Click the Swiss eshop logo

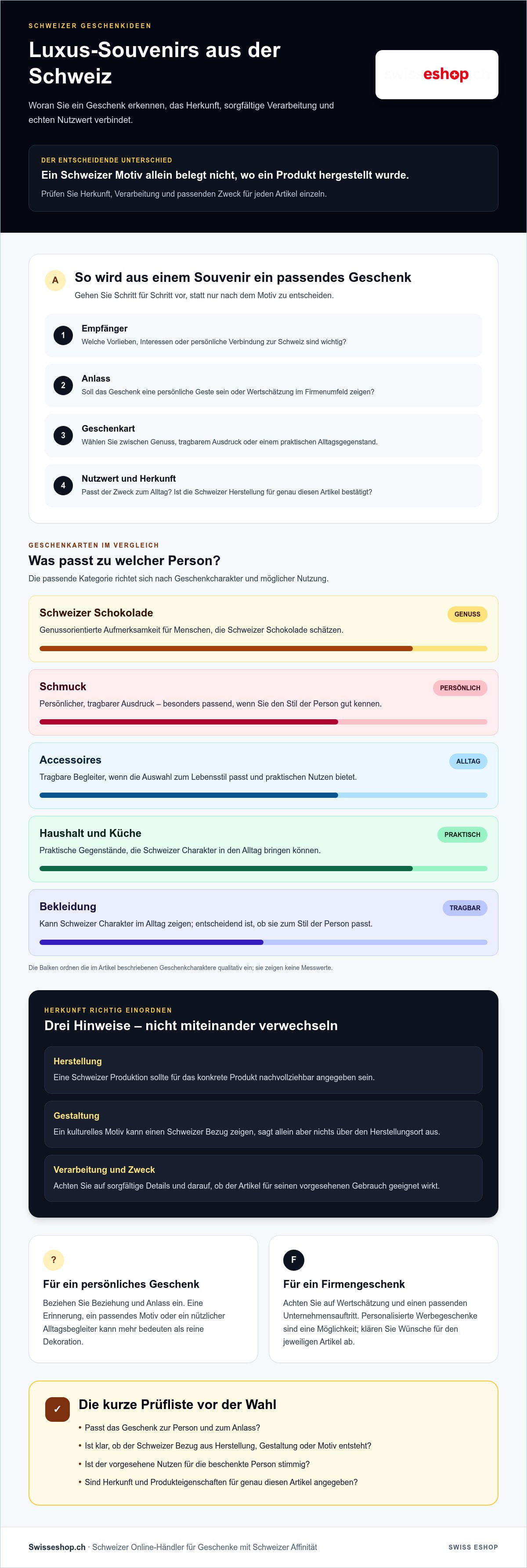[x=437, y=74]
